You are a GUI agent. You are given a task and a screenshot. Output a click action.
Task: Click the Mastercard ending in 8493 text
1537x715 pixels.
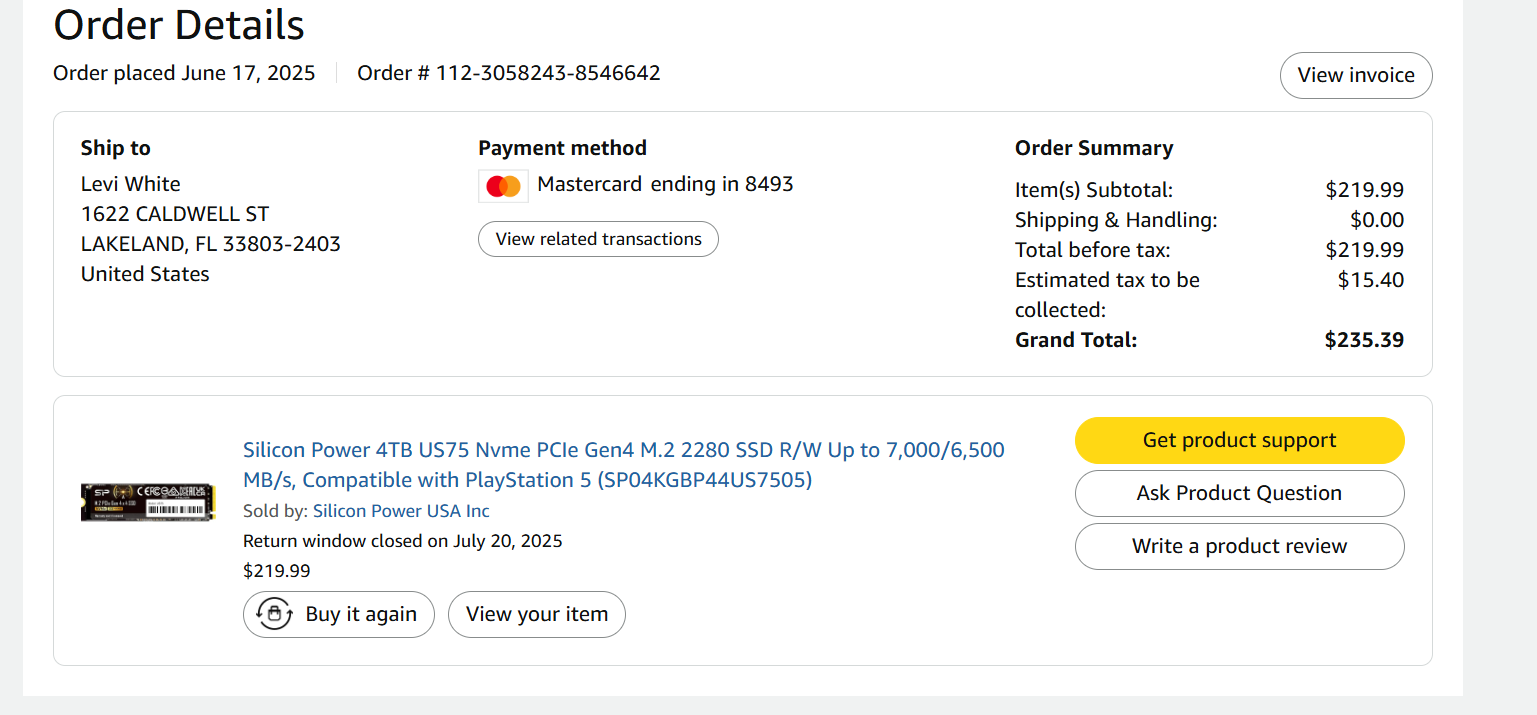(x=665, y=184)
